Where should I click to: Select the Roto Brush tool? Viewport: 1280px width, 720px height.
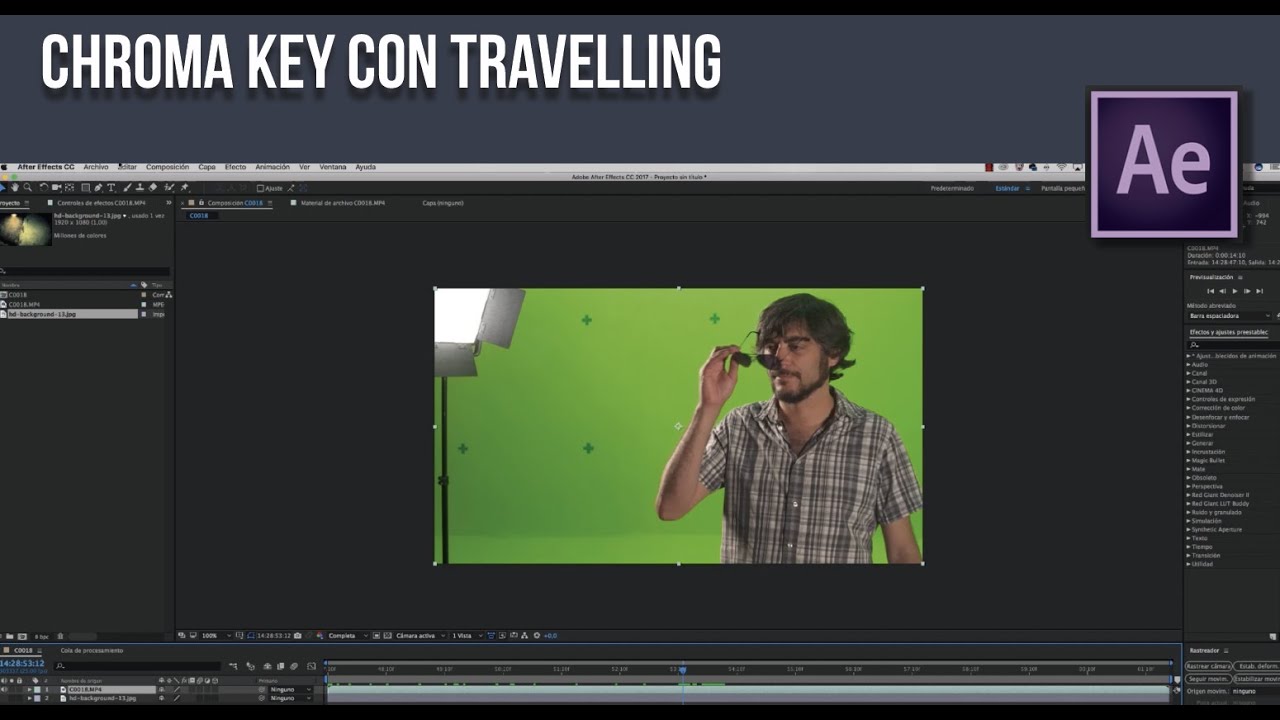(169, 187)
